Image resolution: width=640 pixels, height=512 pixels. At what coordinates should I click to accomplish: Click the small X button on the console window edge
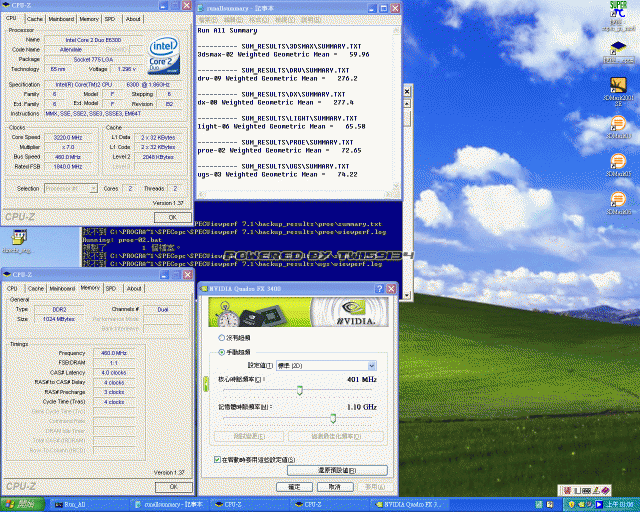pyautogui.click(x=407, y=91)
